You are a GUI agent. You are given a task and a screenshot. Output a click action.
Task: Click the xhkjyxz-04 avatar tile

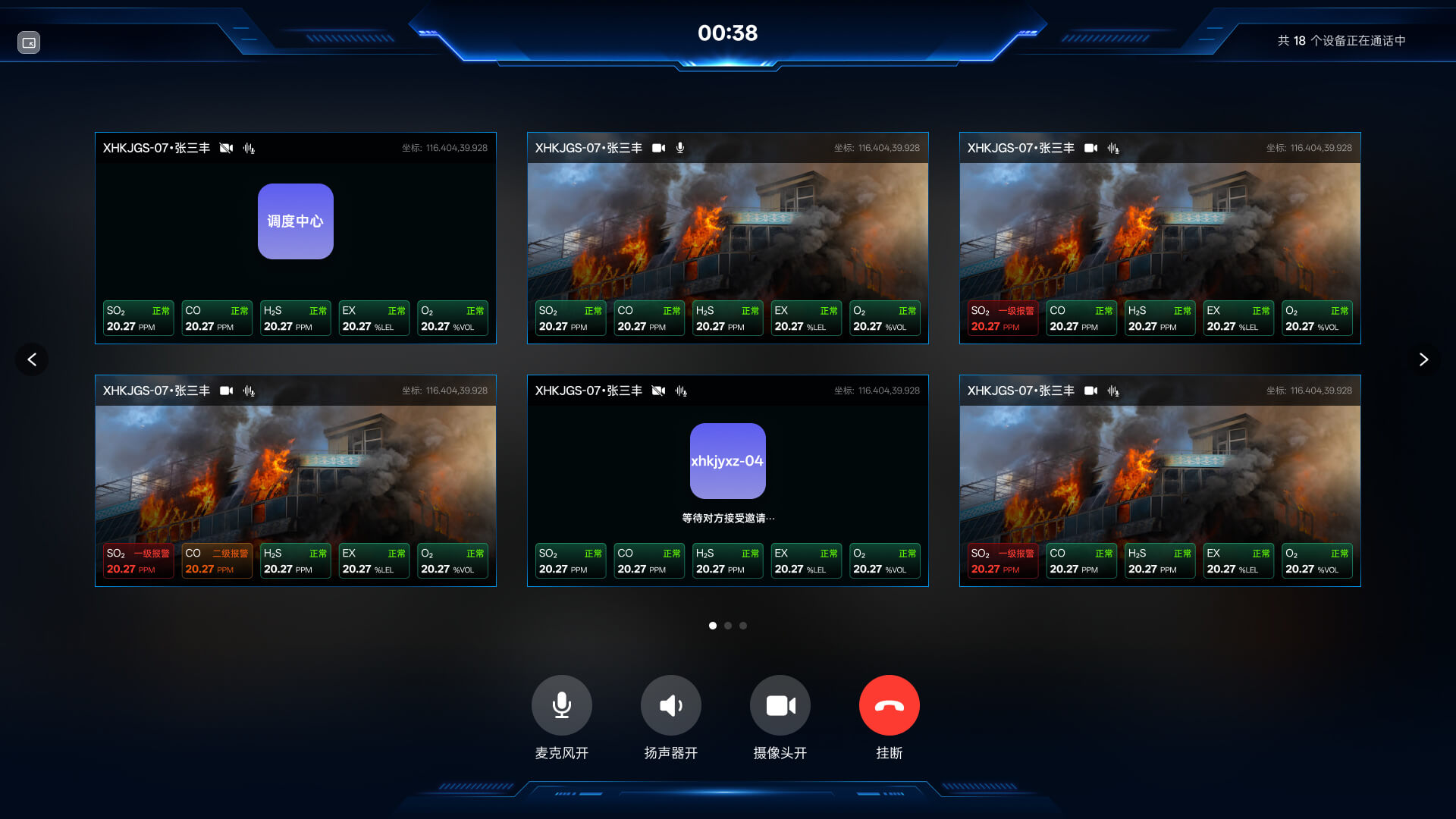(x=728, y=461)
